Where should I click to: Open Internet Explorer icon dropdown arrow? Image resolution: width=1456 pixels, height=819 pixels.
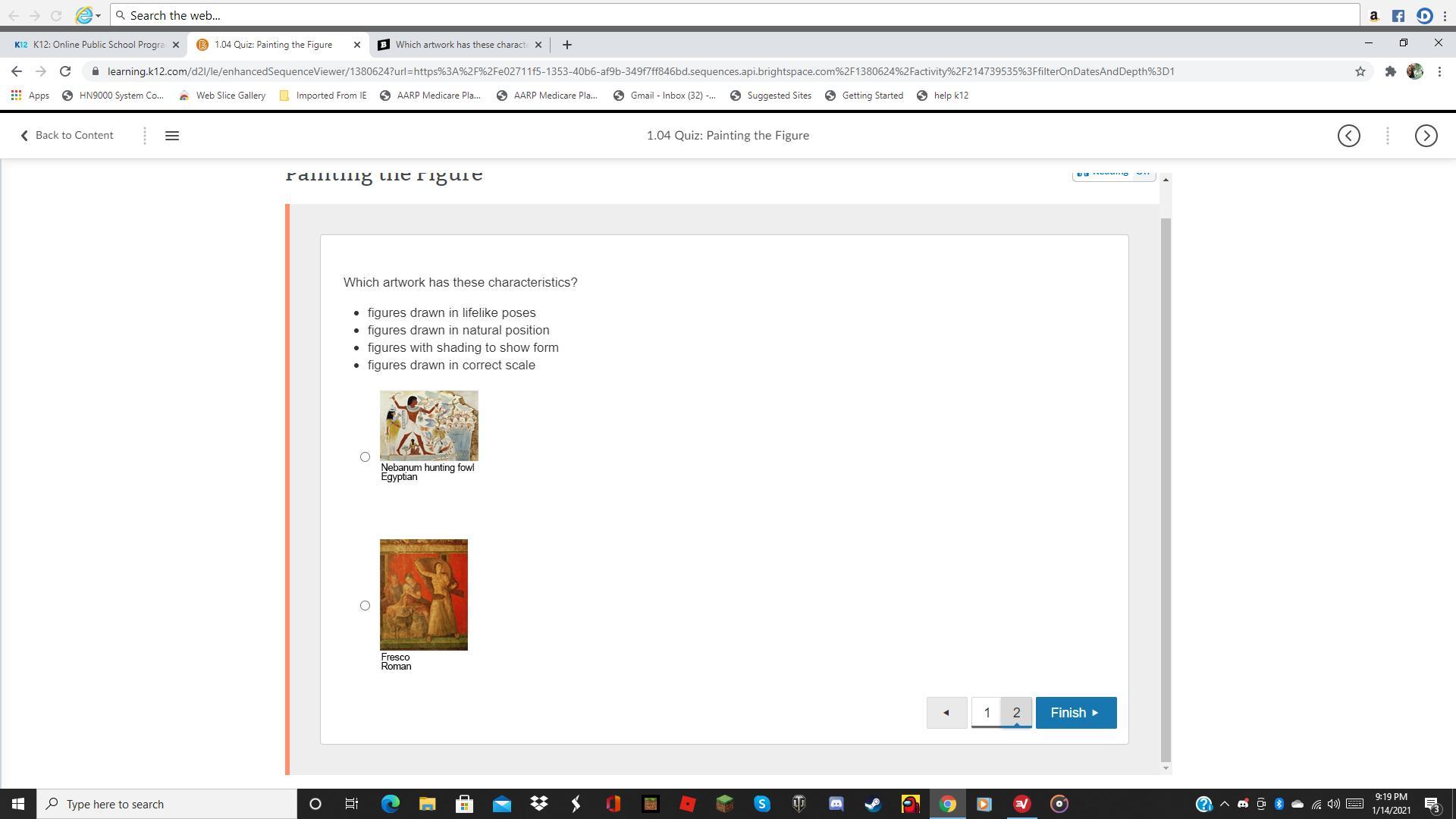tap(98, 16)
